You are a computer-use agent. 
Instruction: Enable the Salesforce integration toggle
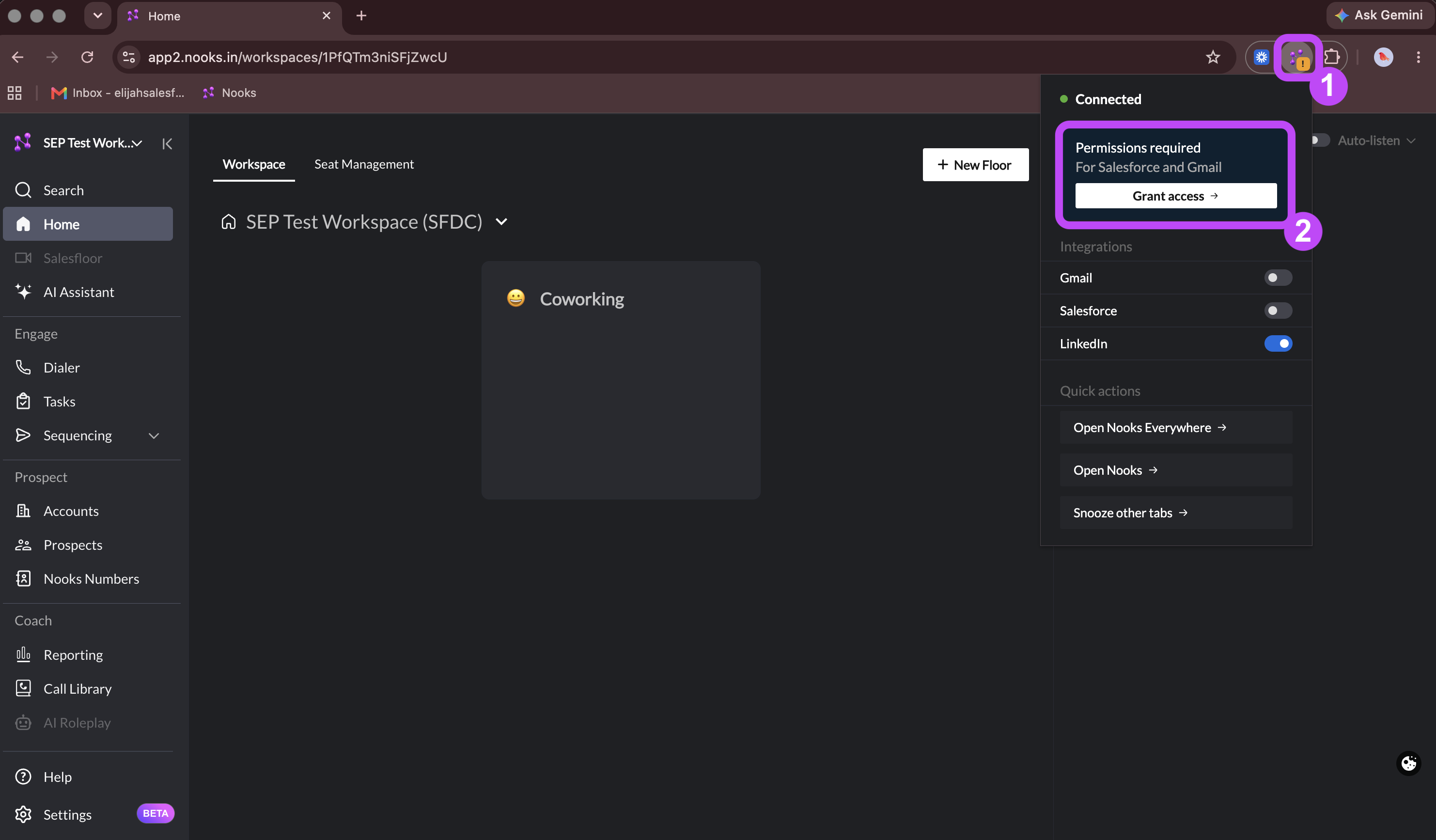tap(1278, 311)
